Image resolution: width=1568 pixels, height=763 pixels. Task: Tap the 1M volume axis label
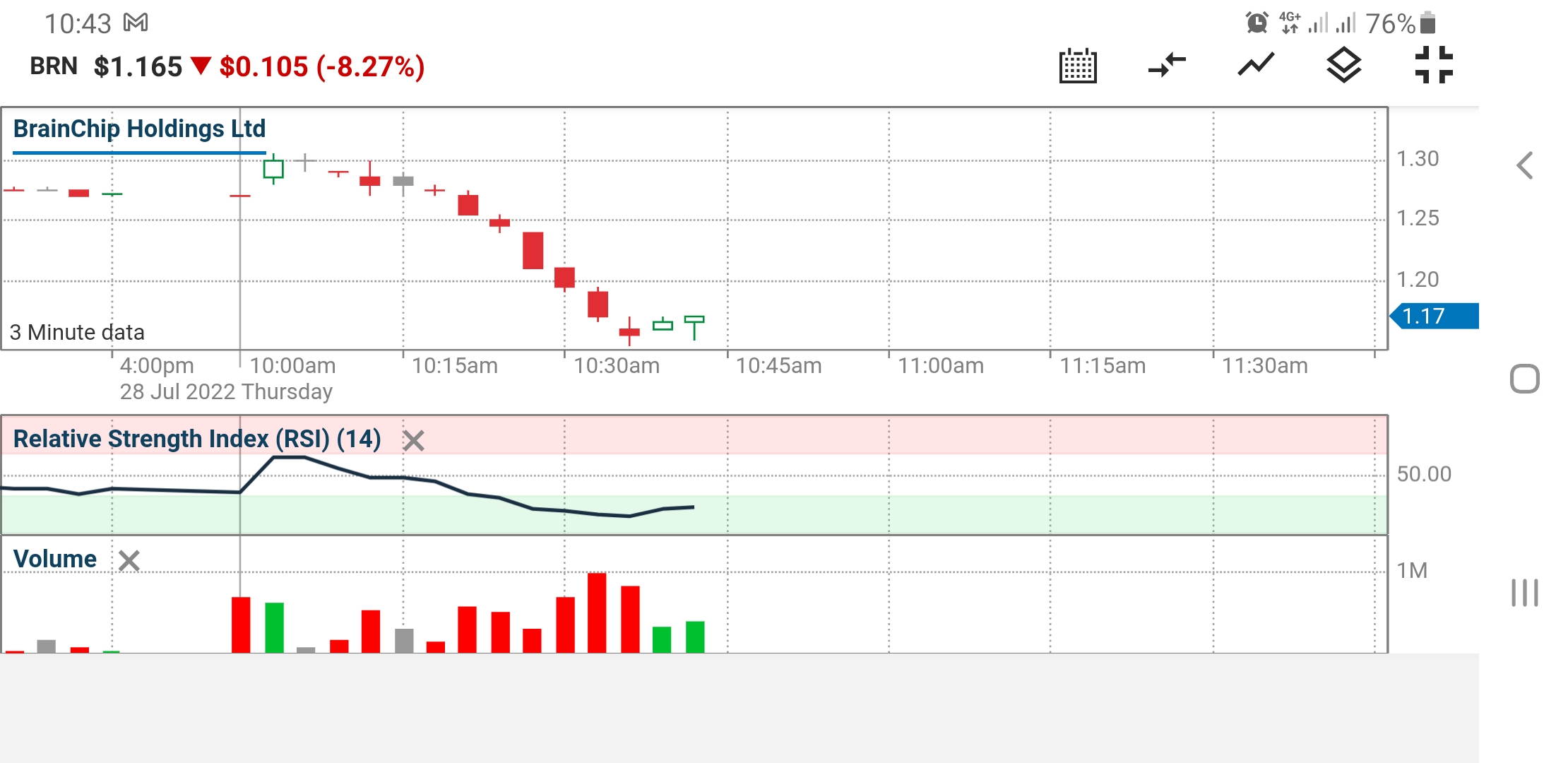pyautogui.click(x=1412, y=570)
